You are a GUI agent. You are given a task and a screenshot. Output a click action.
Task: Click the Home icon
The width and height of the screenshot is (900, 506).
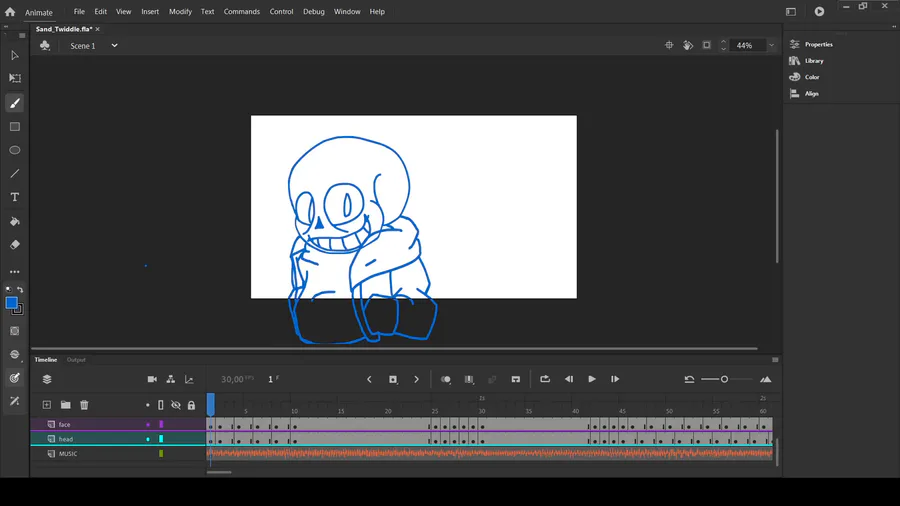point(10,11)
